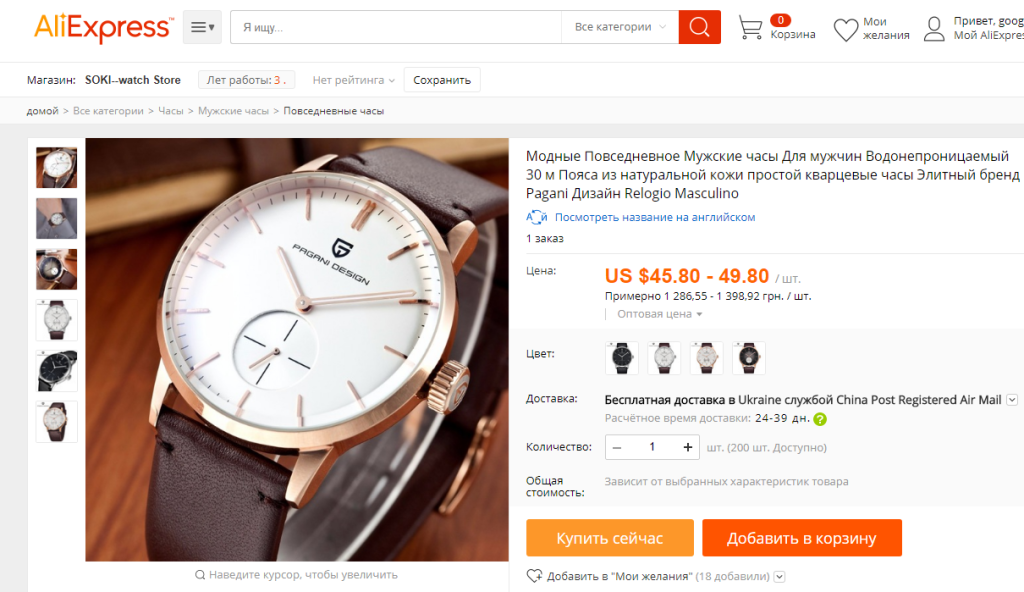Click the user account profile icon
The image size is (1024, 592).
click(x=934, y=29)
